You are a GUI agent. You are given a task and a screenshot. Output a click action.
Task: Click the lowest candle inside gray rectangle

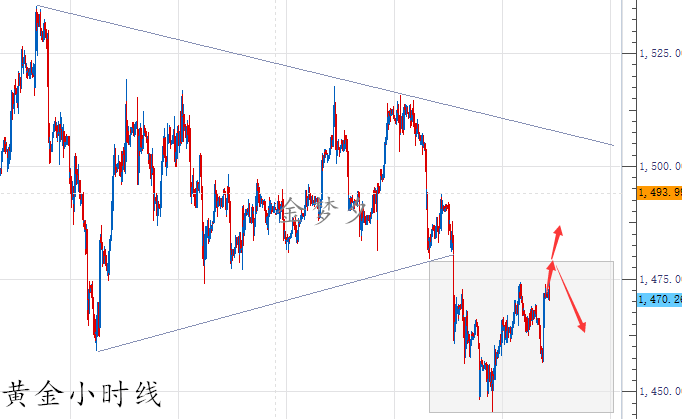coord(492,408)
